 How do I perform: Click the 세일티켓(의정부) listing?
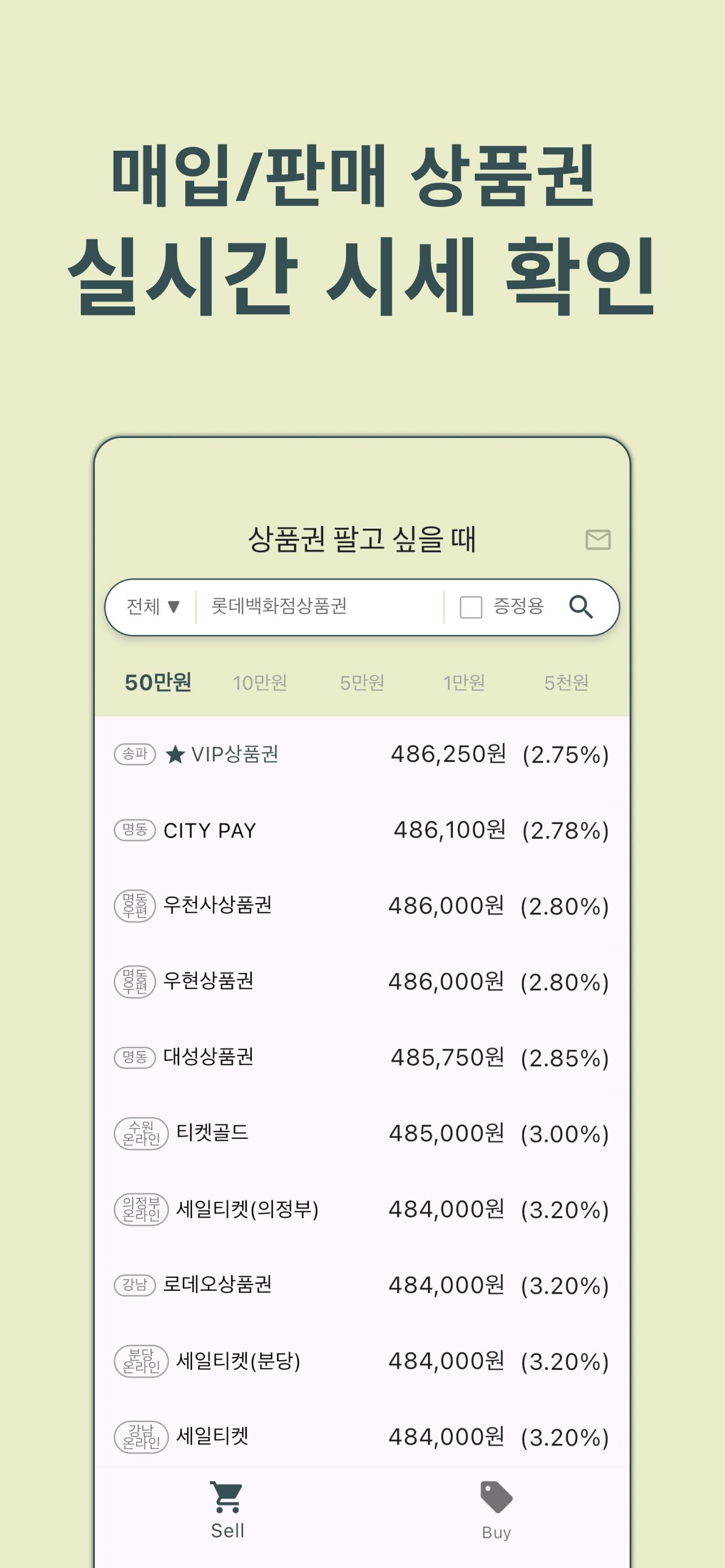click(x=361, y=1210)
